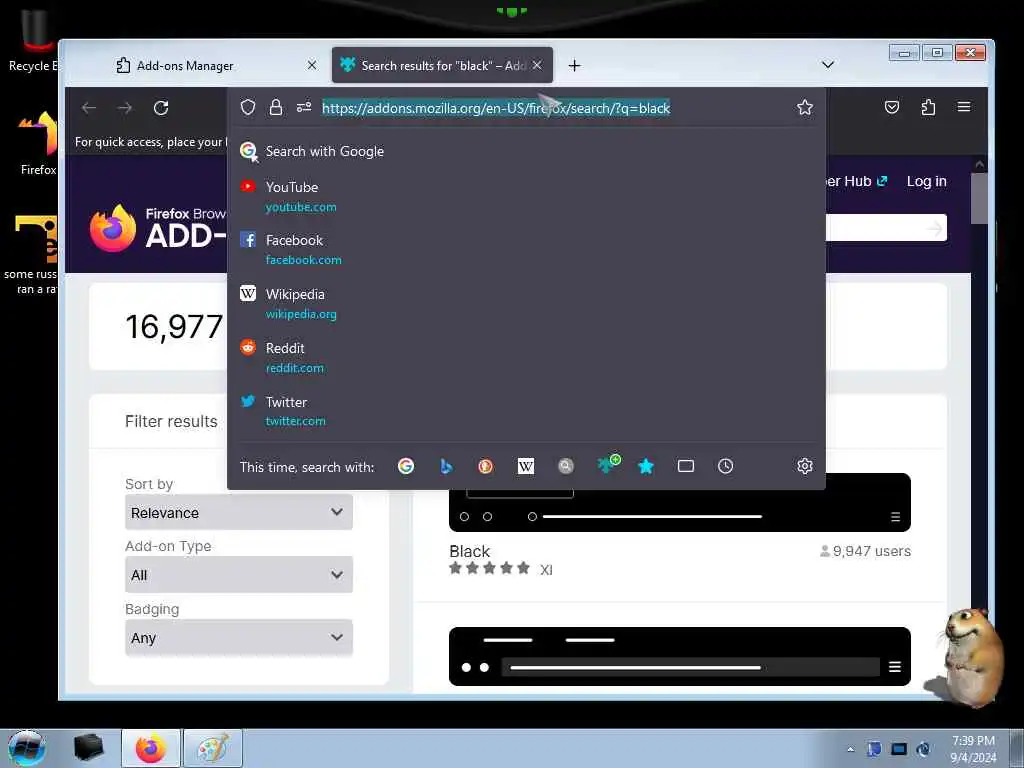The width and height of the screenshot is (1024, 768).
Task: Open the Save to Pocket icon
Action: tap(891, 107)
